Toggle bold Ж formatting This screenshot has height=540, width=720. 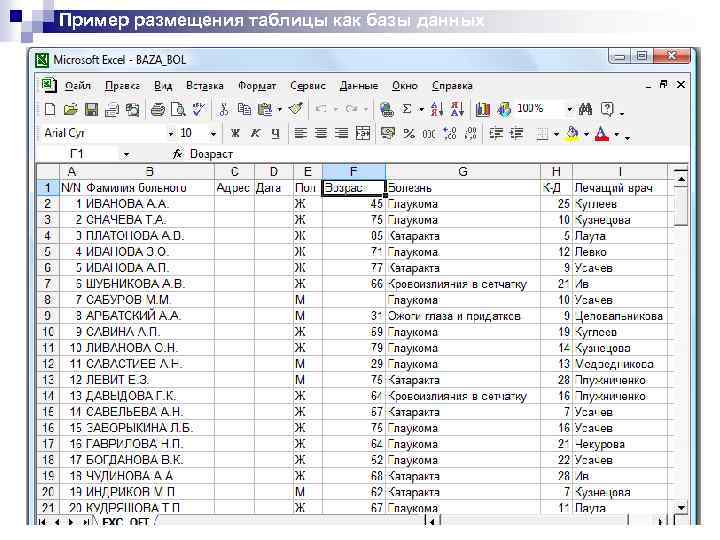235,133
